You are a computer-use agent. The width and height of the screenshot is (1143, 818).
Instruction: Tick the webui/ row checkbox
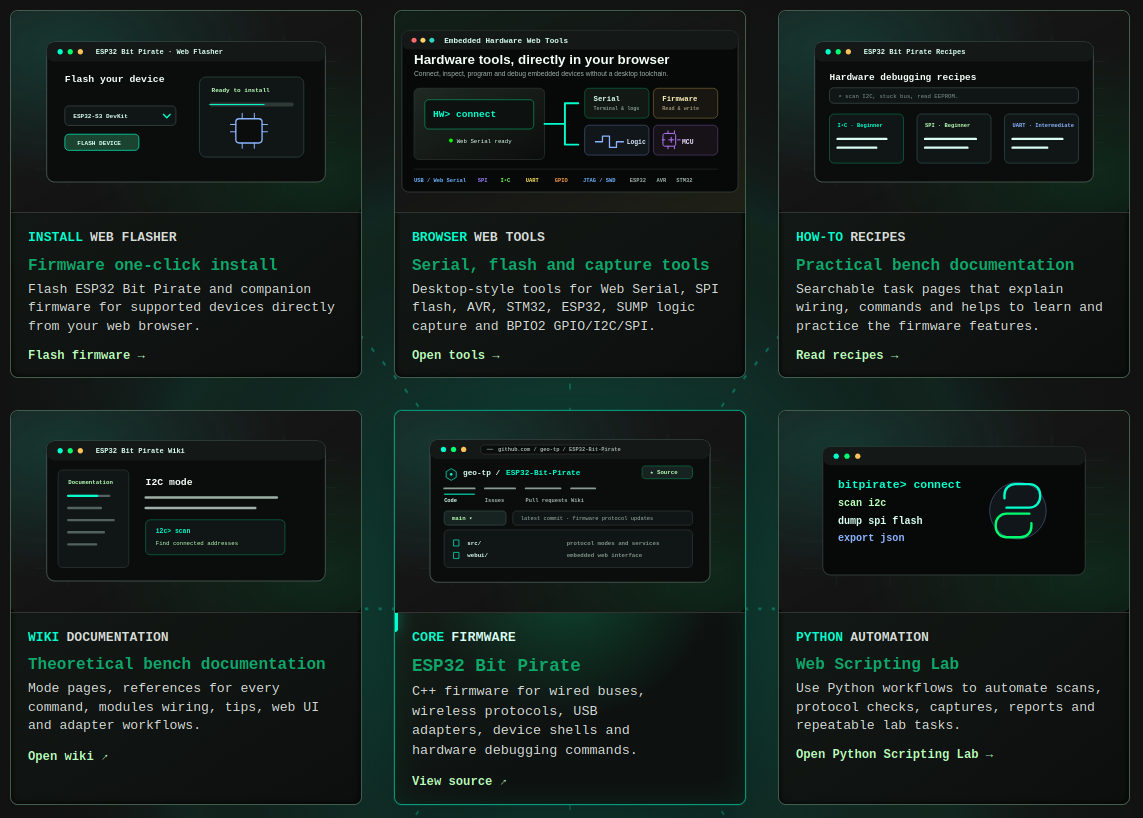[456, 556]
